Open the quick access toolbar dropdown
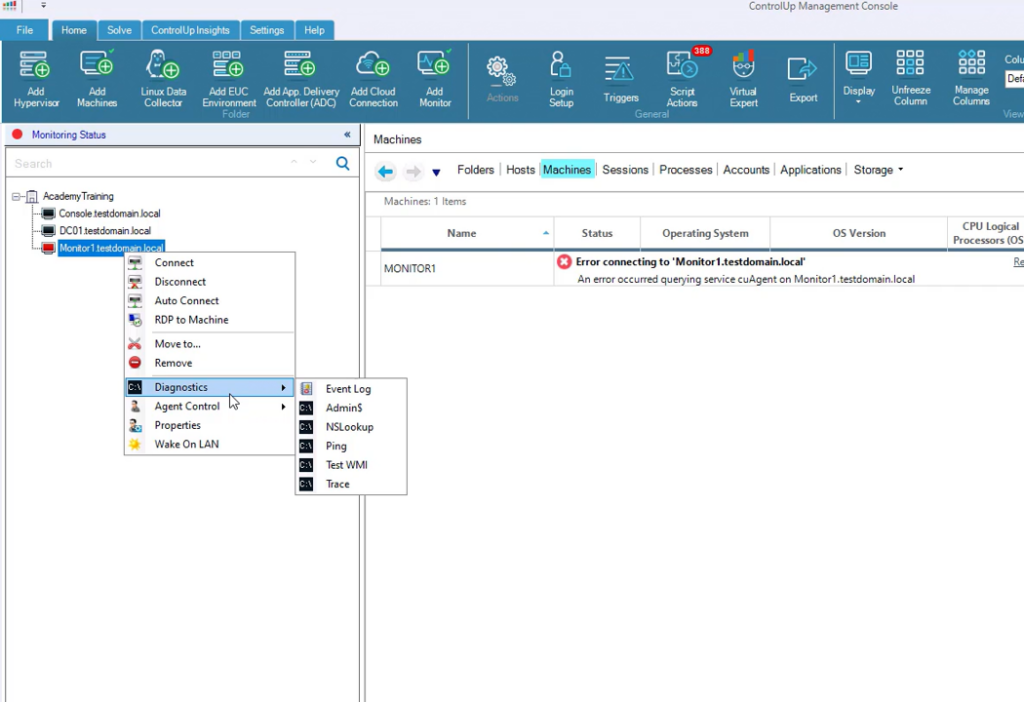Viewport: 1024px width, 702px height. coord(43,5)
